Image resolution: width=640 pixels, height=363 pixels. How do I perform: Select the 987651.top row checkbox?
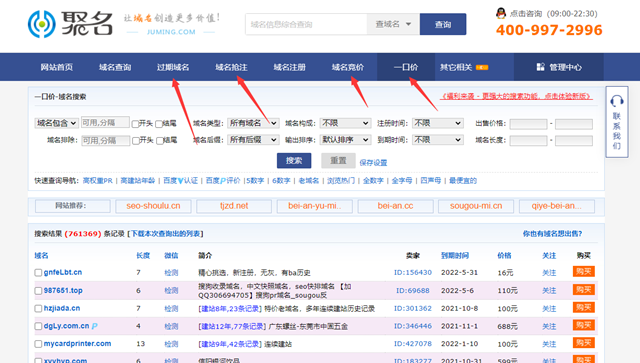coord(38,291)
